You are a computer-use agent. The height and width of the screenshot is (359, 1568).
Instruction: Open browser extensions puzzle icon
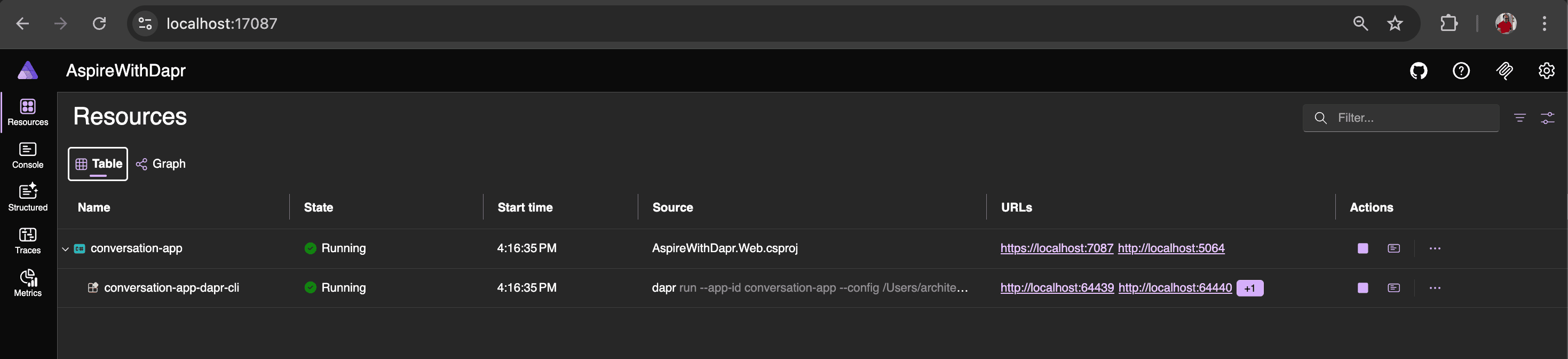tap(1450, 24)
